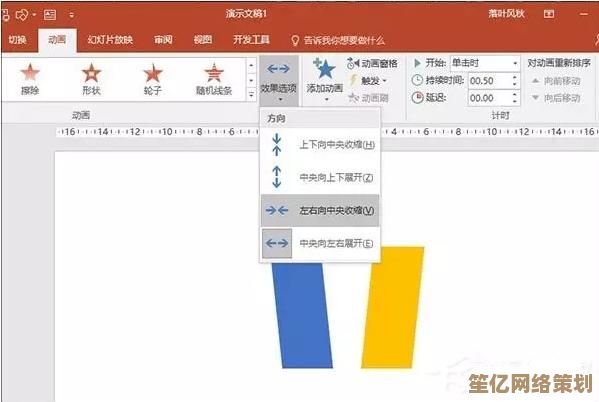This screenshot has height=402, width=599.
Task: Decrease the 延迟 delay with down stepper
Action: pyautogui.click(x=515, y=102)
